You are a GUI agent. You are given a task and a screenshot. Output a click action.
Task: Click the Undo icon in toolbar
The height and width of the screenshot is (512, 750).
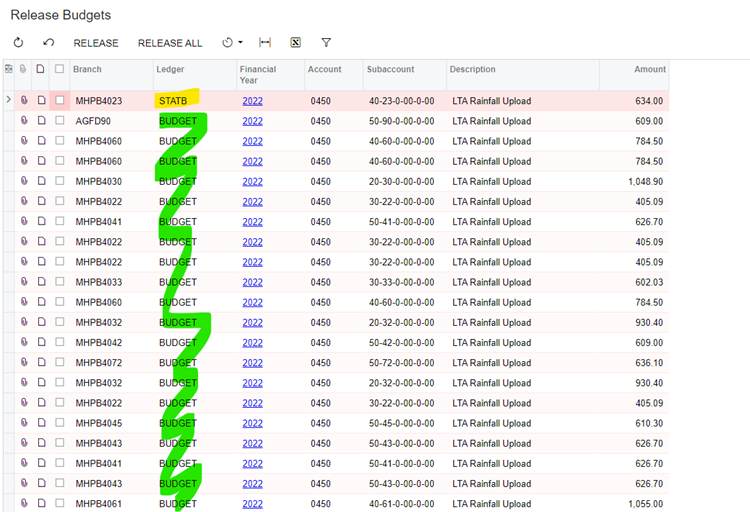tap(48, 43)
